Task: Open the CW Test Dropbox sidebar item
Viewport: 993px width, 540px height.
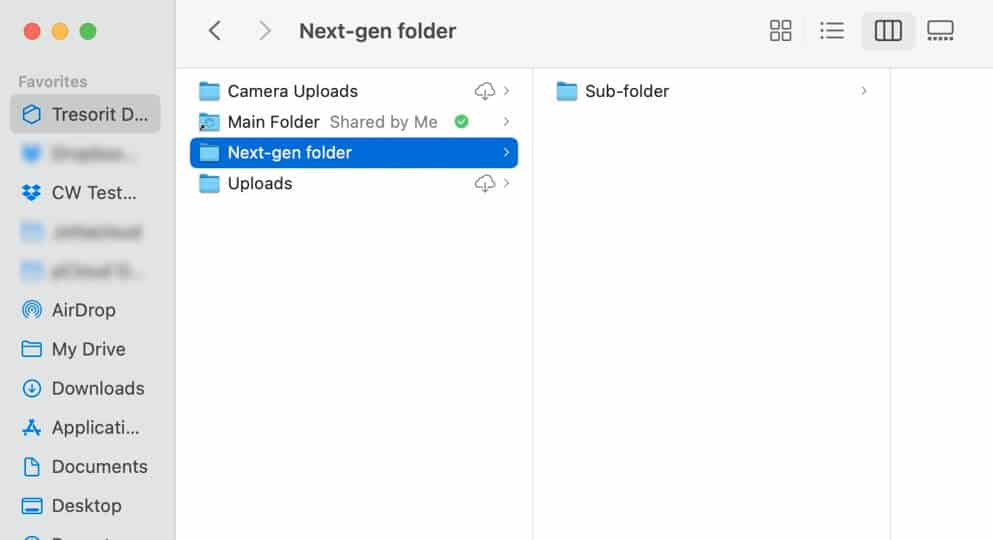Action: [85, 192]
